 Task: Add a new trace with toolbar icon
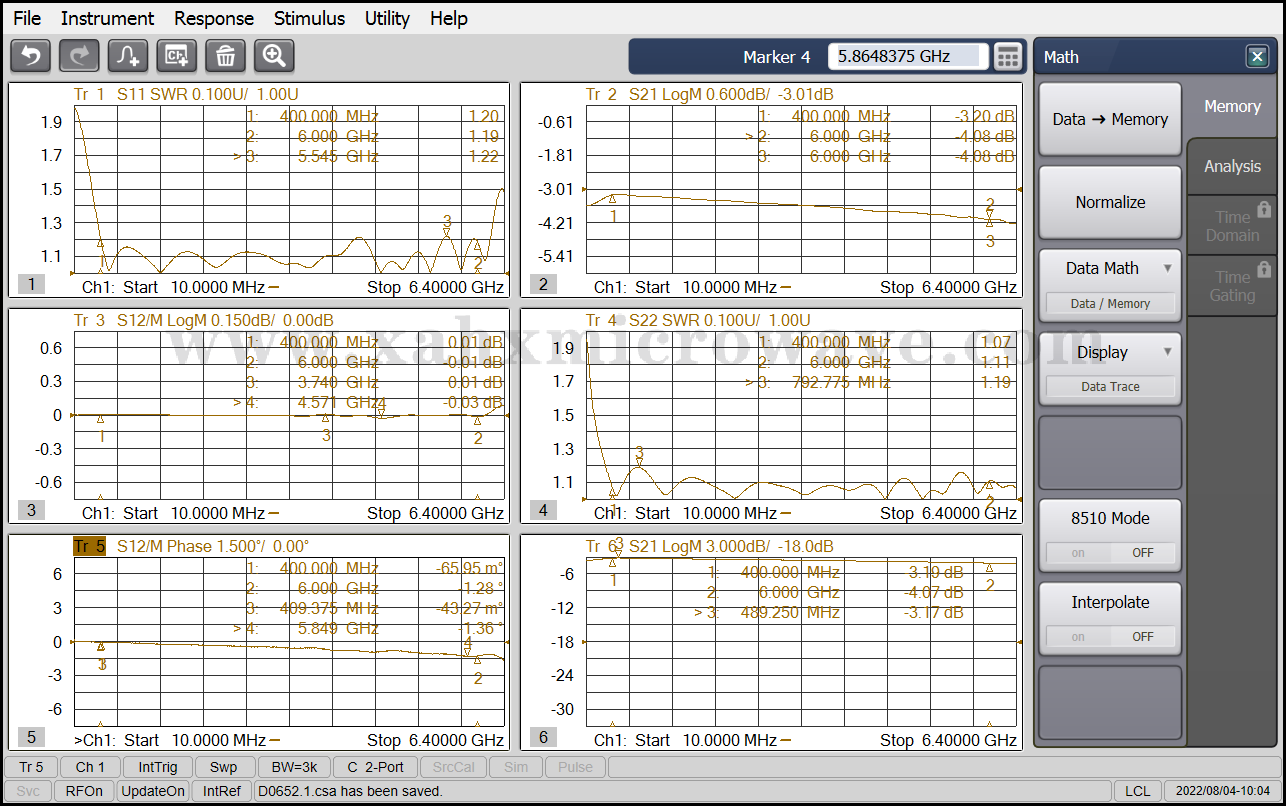pos(128,56)
